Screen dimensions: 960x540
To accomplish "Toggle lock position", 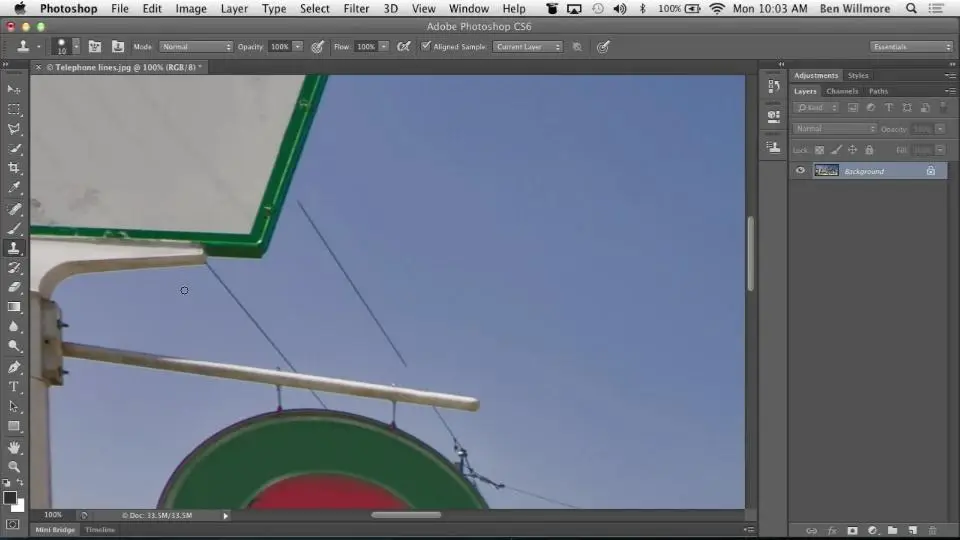I will [852, 150].
